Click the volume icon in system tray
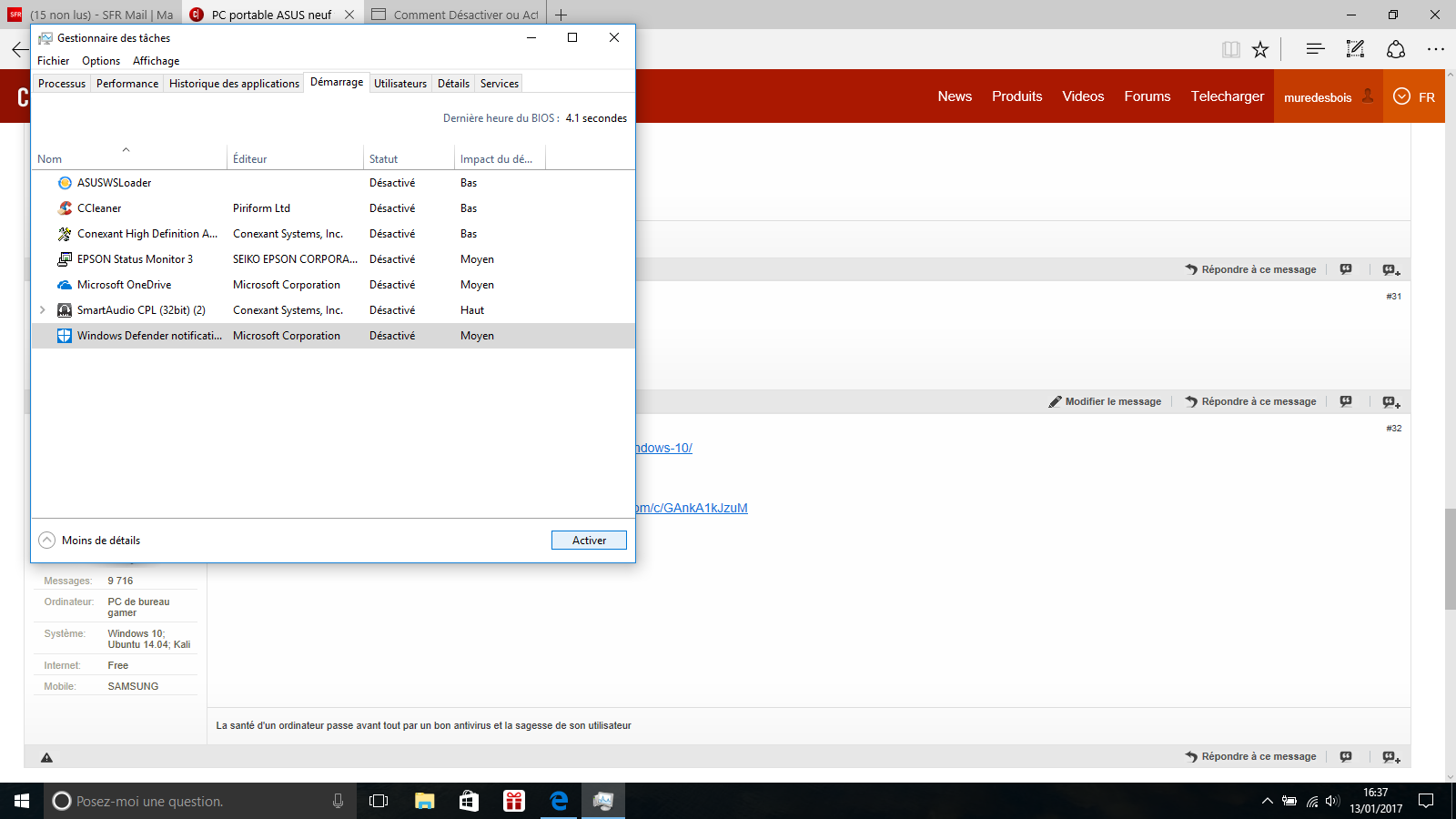Viewport: 1456px width, 819px height. pos(1332,801)
